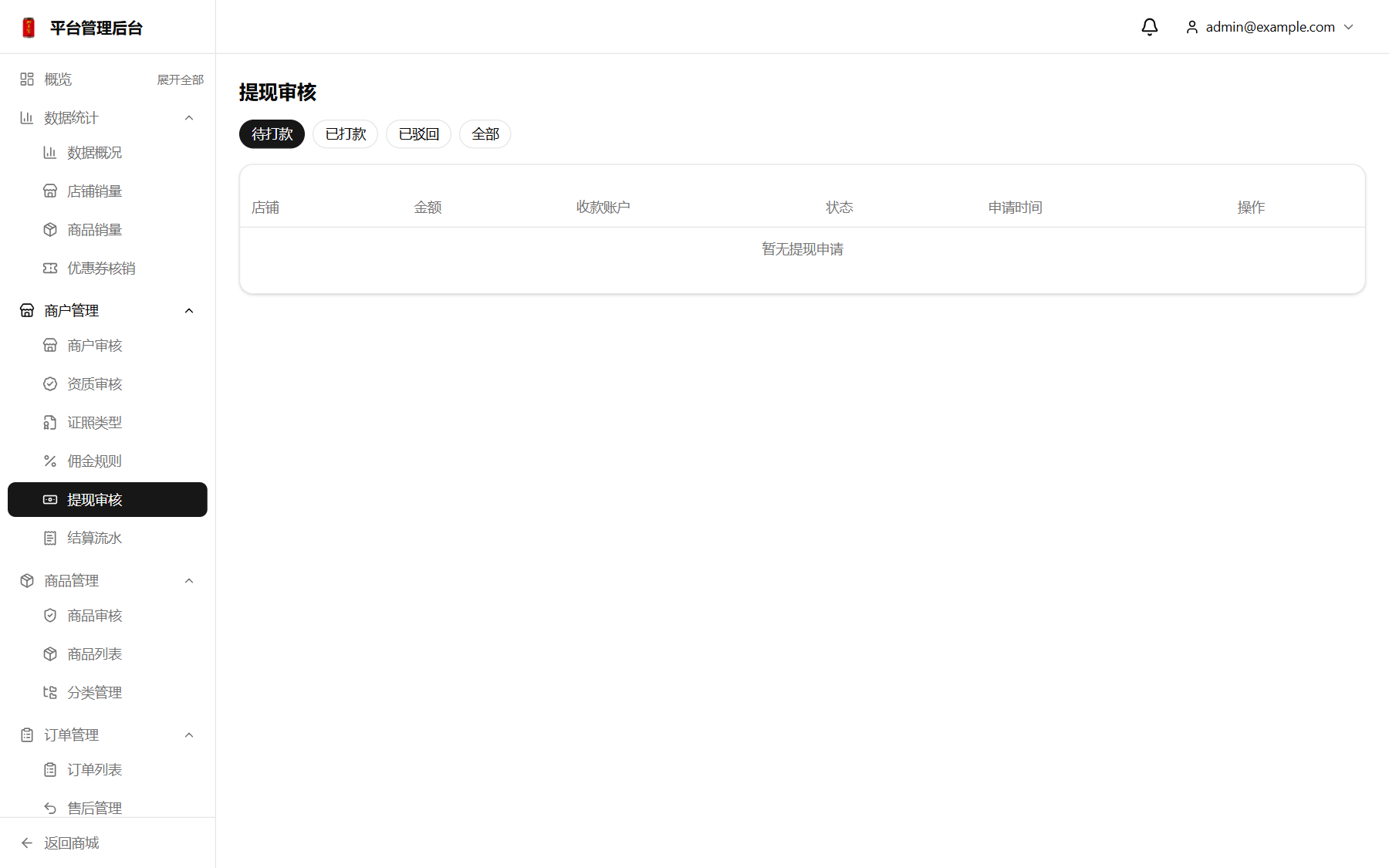Click the 佣金规则 percent icon
This screenshot has height=868, width=1389.
(50, 461)
